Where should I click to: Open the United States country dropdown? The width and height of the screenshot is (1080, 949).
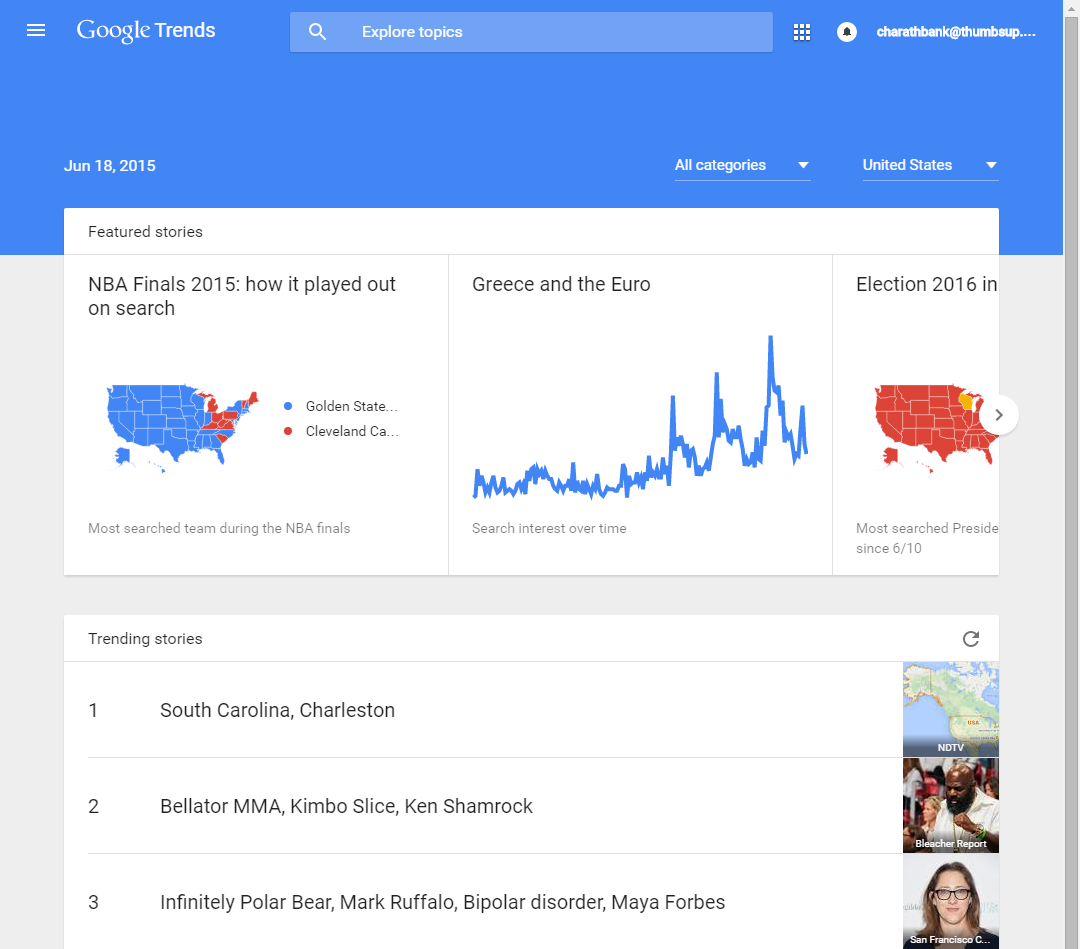(x=930, y=166)
